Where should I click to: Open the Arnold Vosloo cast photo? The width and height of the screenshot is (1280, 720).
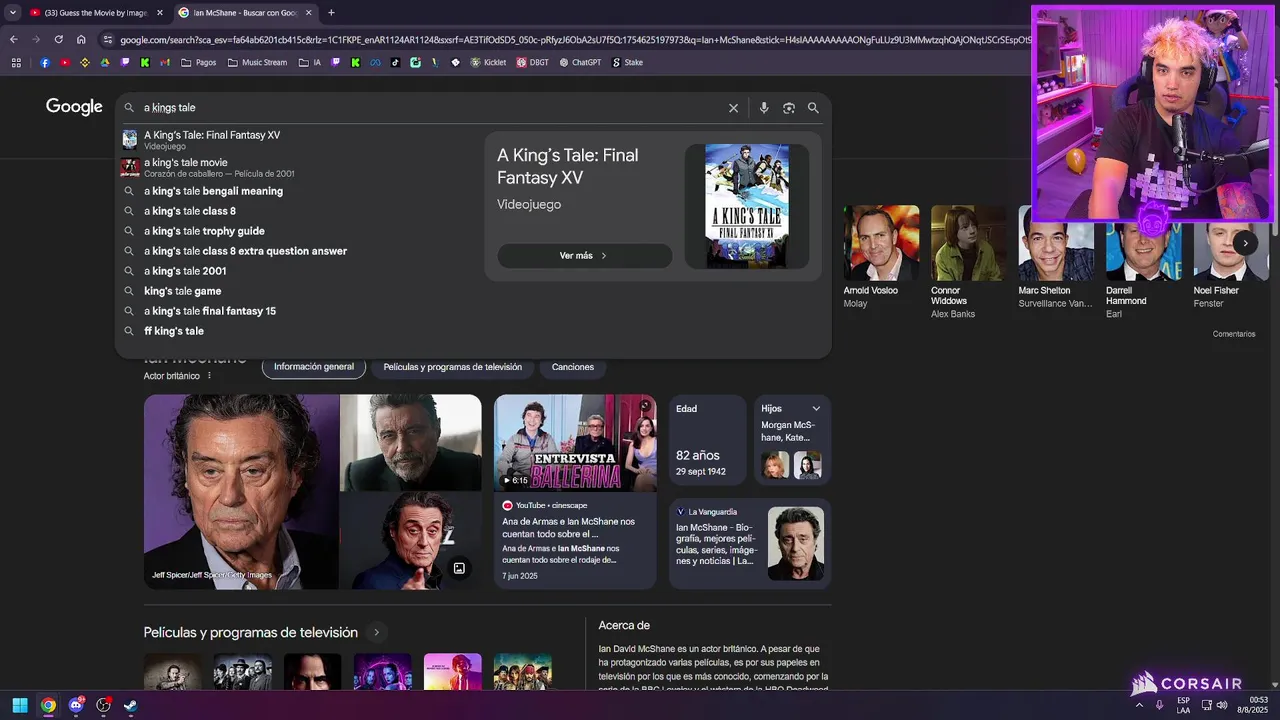(x=881, y=243)
